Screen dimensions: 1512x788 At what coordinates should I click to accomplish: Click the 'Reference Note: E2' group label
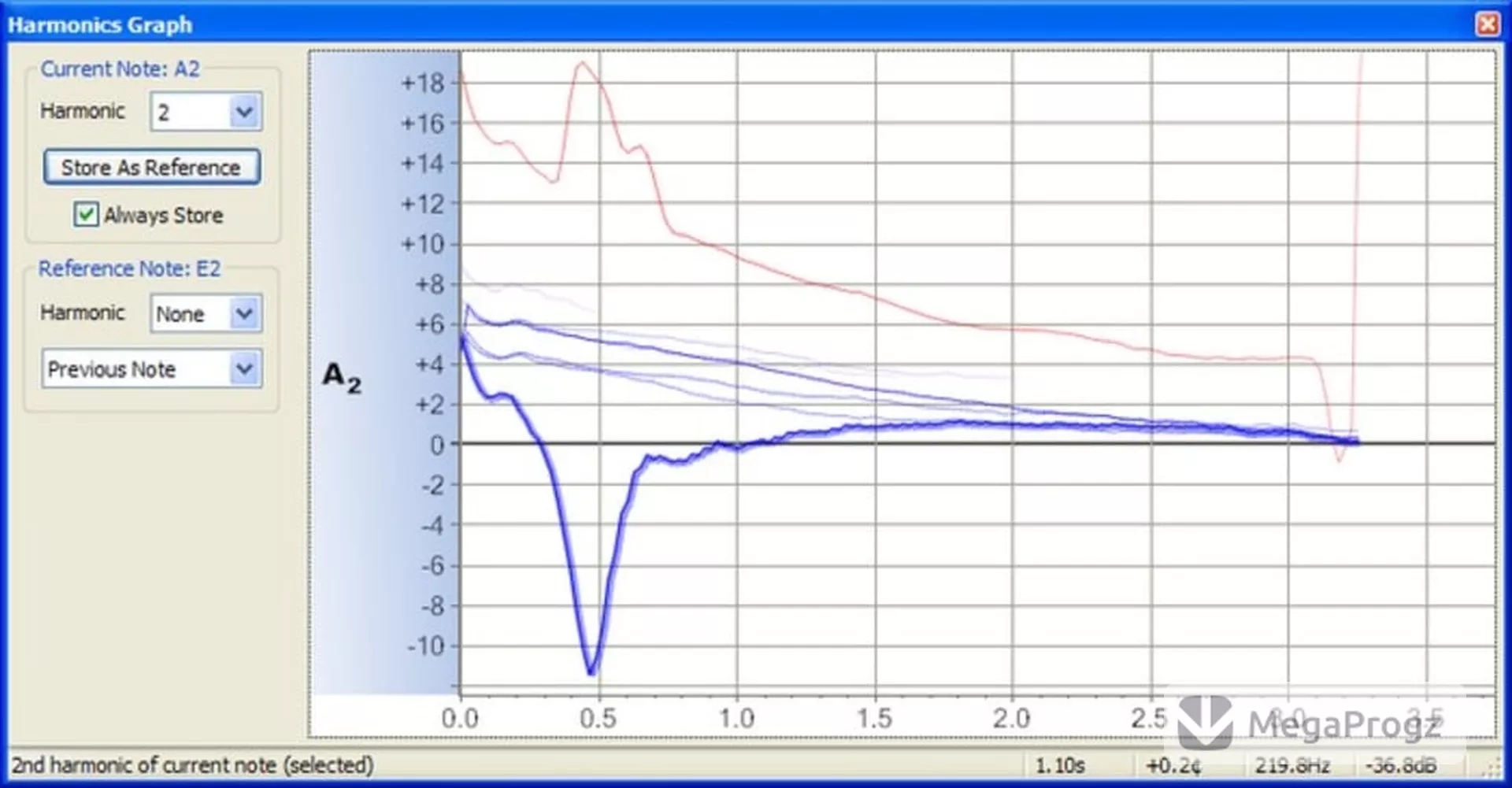[x=129, y=268]
